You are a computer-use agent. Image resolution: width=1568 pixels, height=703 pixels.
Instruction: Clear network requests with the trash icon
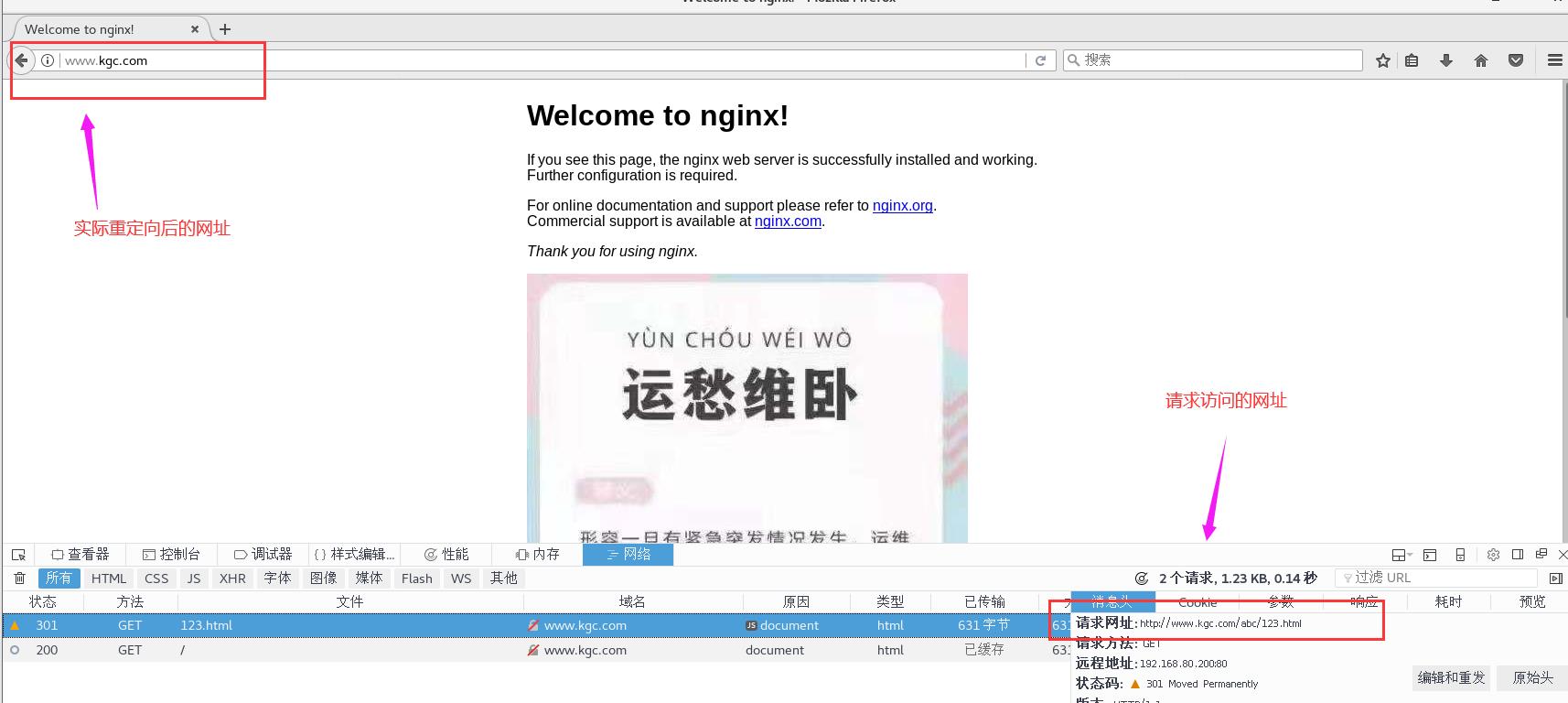(x=19, y=579)
